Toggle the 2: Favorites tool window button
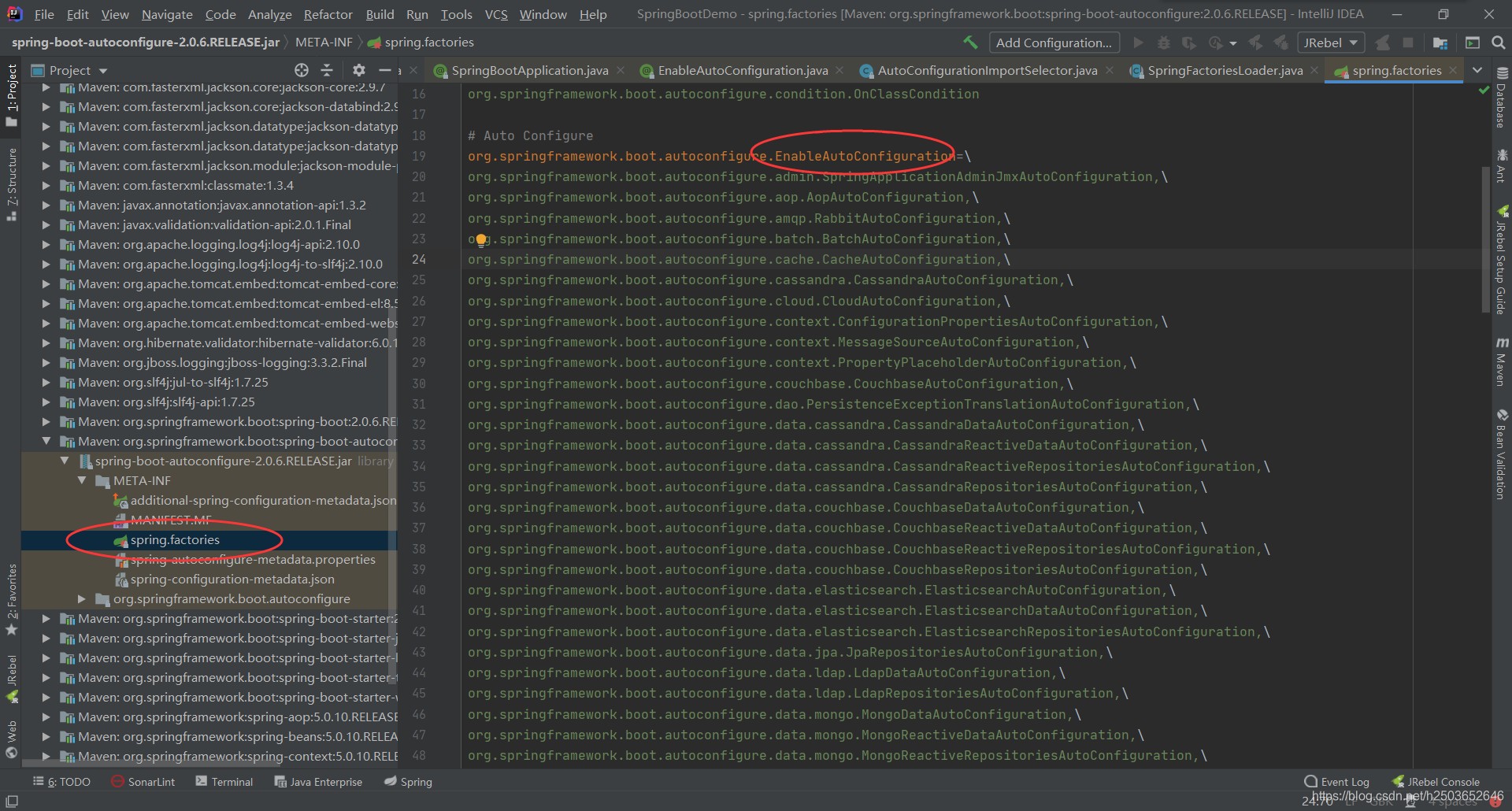Screen dimensions: 1512x811 pyautogui.click(x=12, y=600)
